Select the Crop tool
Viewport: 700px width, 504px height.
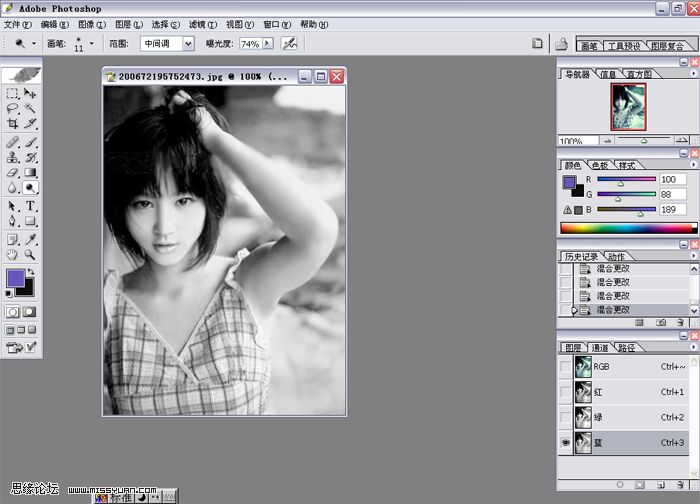pyautogui.click(x=12, y=124)
